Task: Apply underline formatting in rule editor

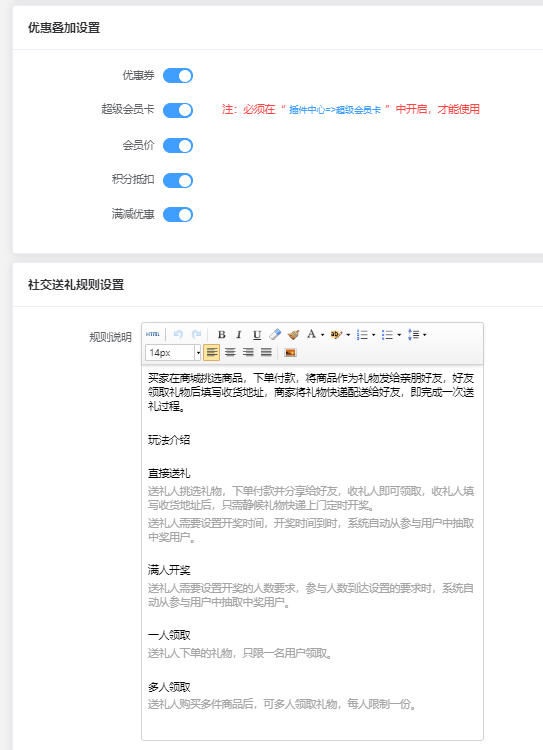Action: (257, 334)
